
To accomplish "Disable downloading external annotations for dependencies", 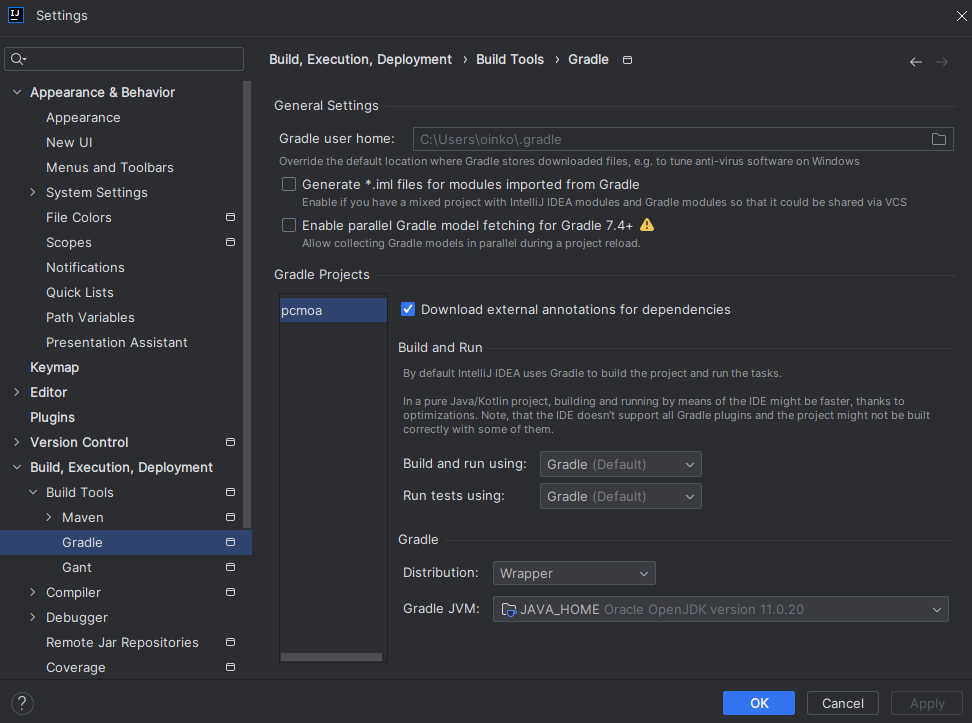I will coord(408,309).
